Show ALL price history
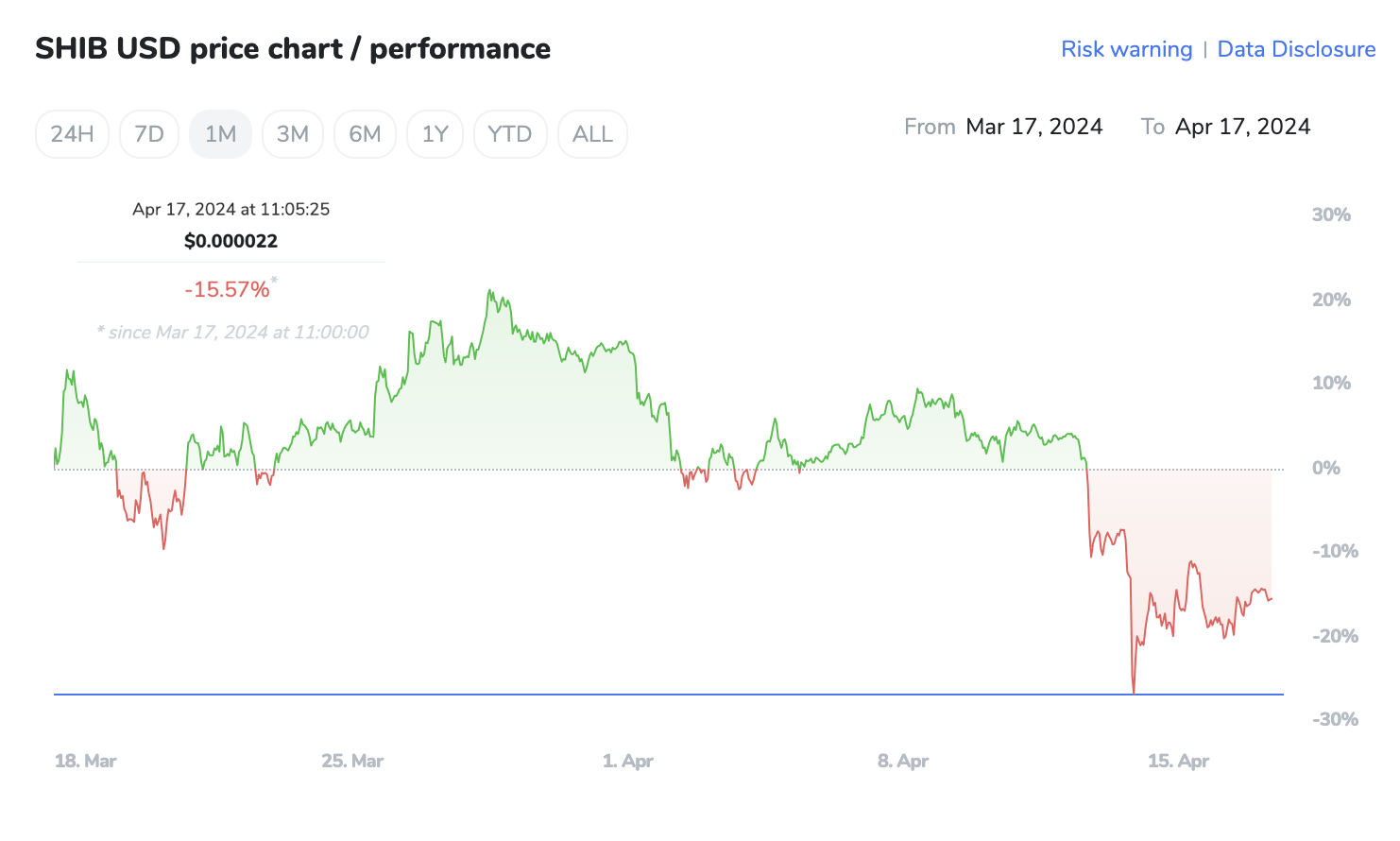The height and width of the screenshot is (841, 1400). point(592,134)
